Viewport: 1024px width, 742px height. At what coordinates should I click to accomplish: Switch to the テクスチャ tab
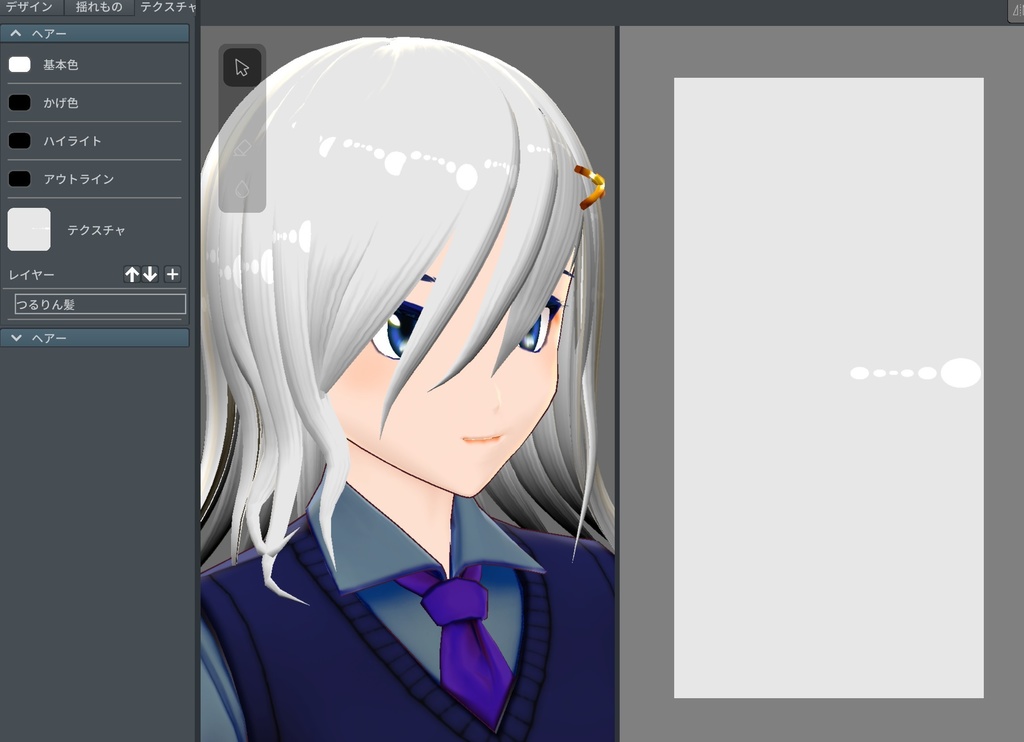pyautogui.click(x=167, y=7)
